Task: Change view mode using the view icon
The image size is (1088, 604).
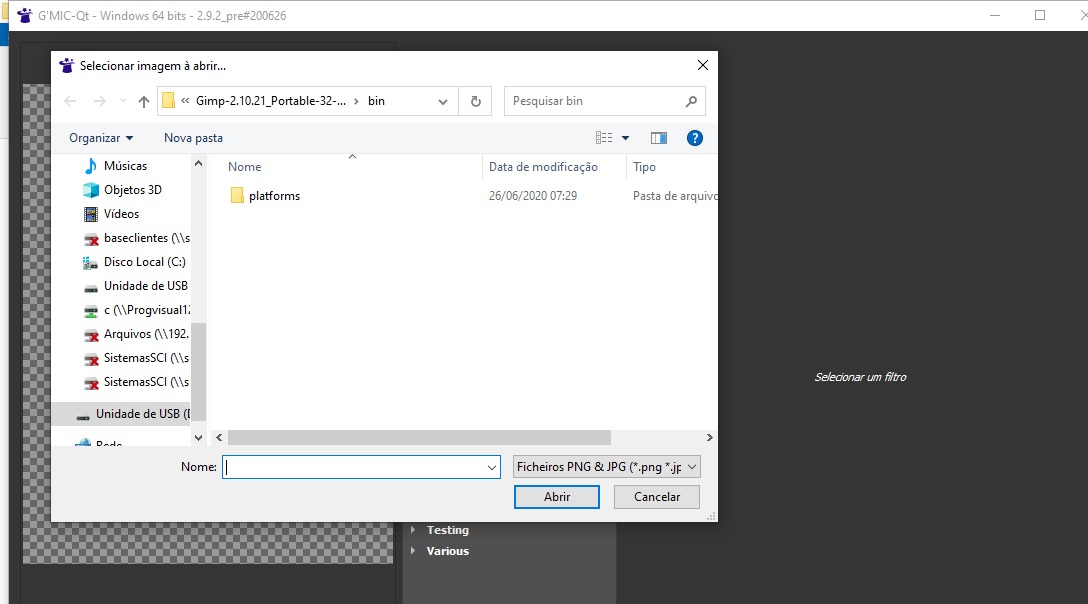Action: (604, 138)
